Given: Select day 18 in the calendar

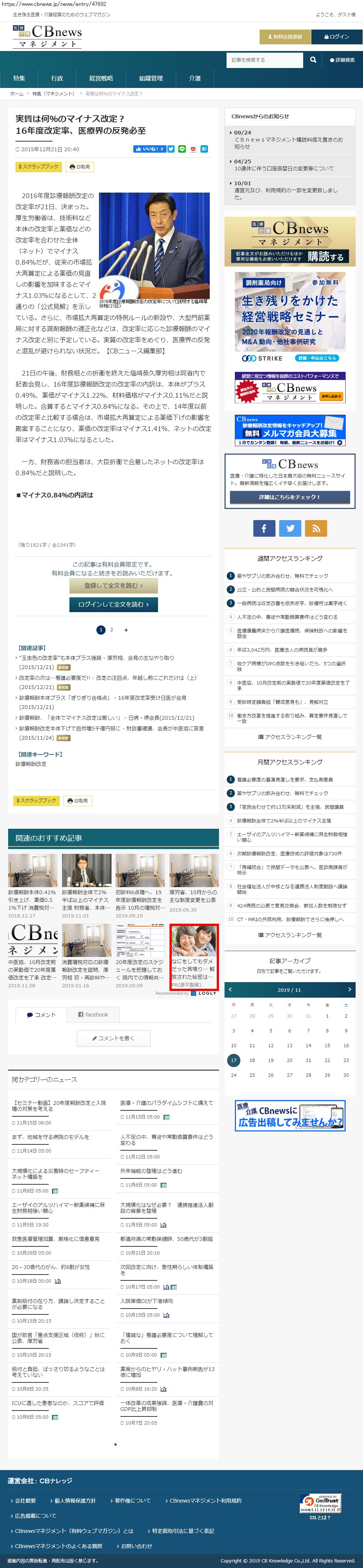Looking at the screenshot, I should pyautogui.click(x=252, y=1060).
